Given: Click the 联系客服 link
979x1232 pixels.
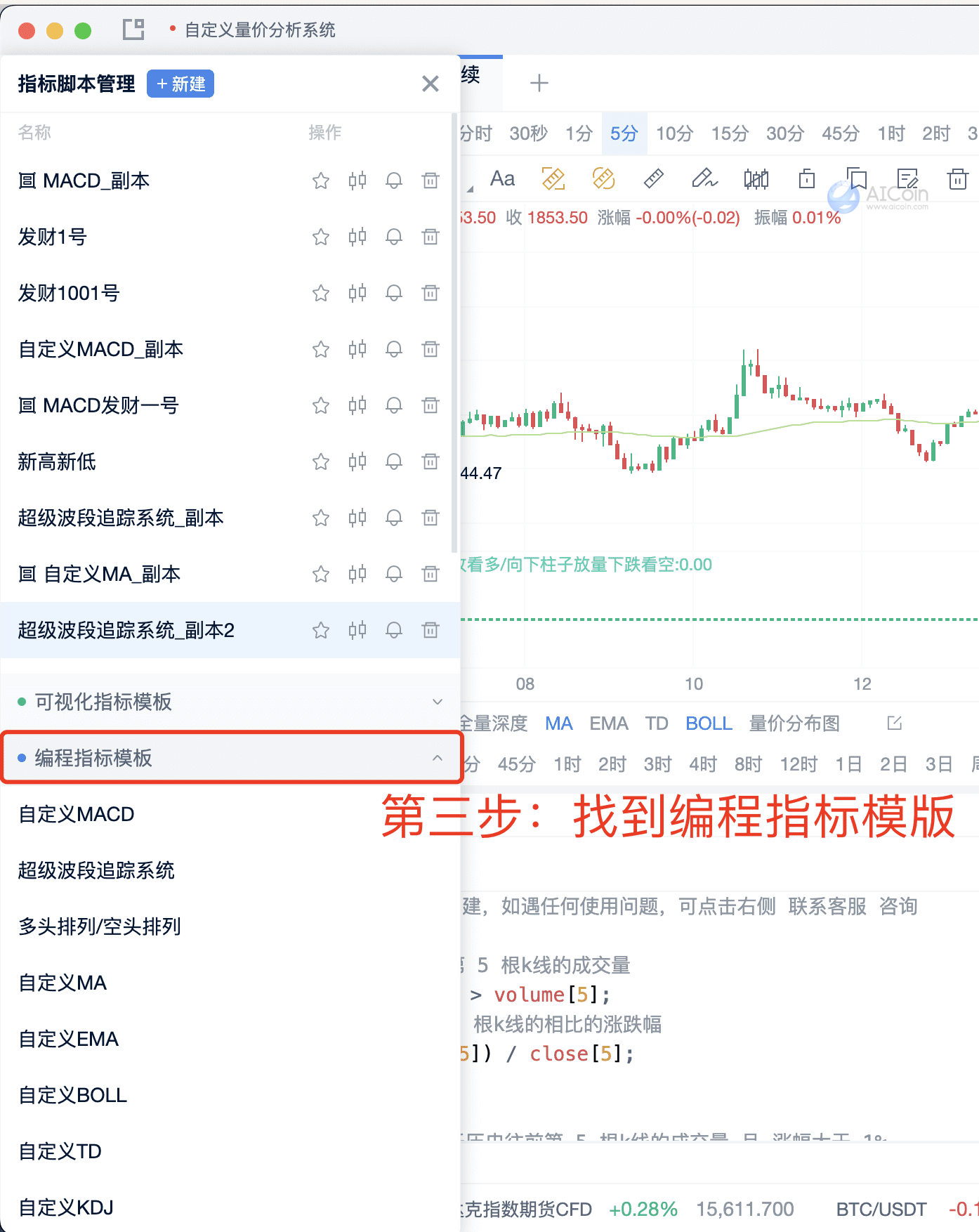Looking at the screenshot, I should click(x=827, y=906).
